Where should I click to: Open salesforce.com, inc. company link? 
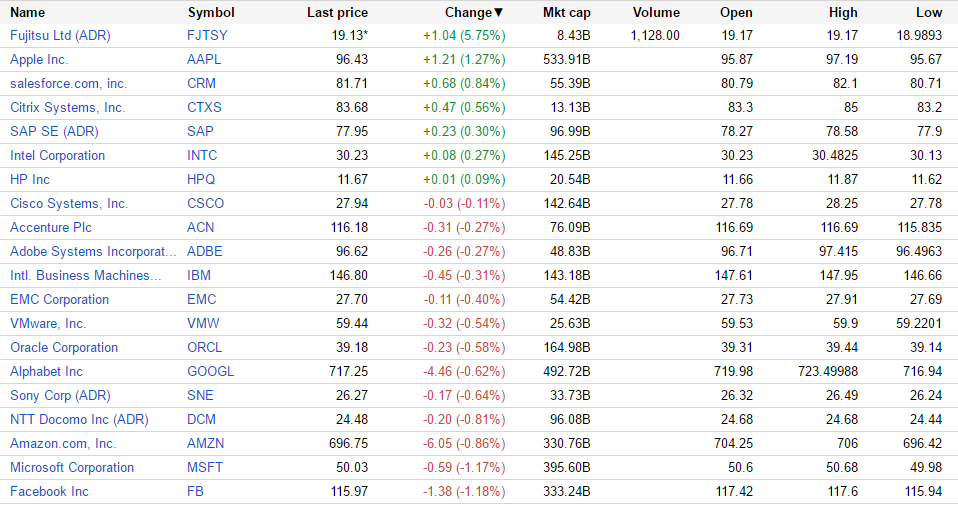click(68, 83)
